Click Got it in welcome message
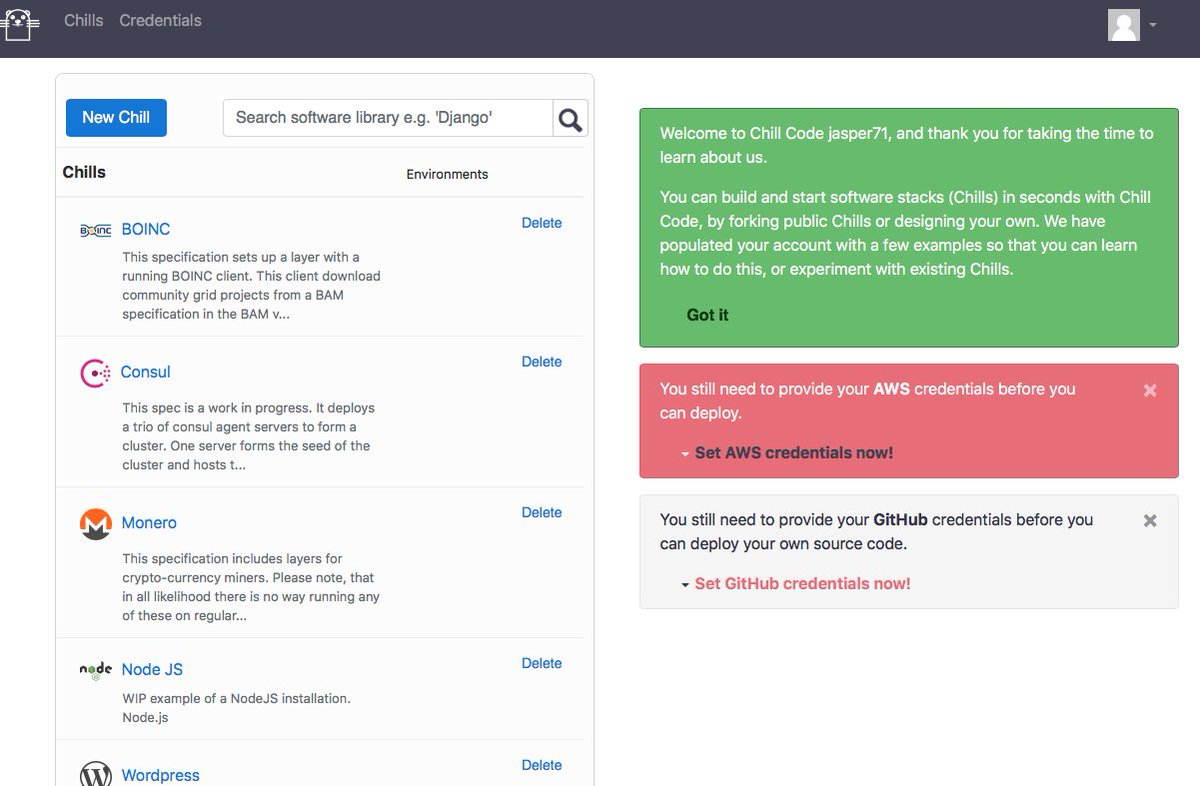Image resolution: width=1200 pixels, height=786 pixels. [x=707, y=315]
